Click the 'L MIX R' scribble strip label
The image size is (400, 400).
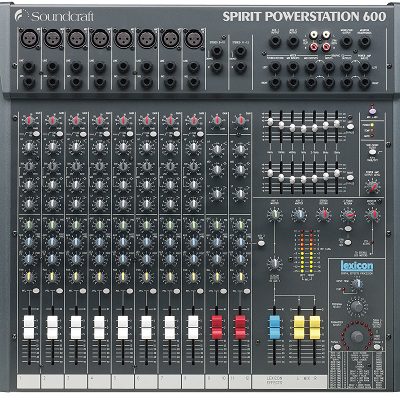coord(307,379)
